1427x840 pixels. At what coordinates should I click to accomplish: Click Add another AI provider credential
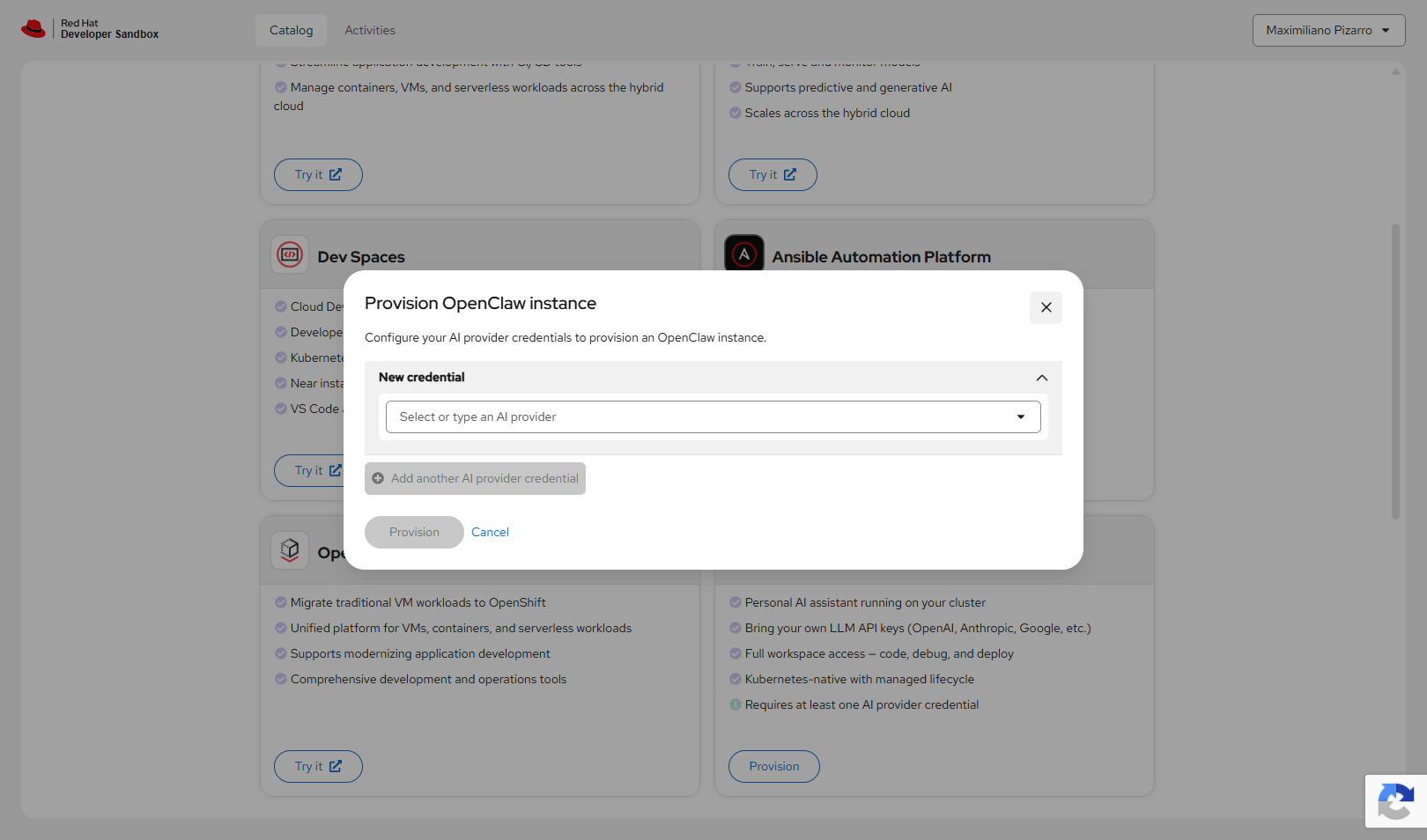(x=475, y=479)
